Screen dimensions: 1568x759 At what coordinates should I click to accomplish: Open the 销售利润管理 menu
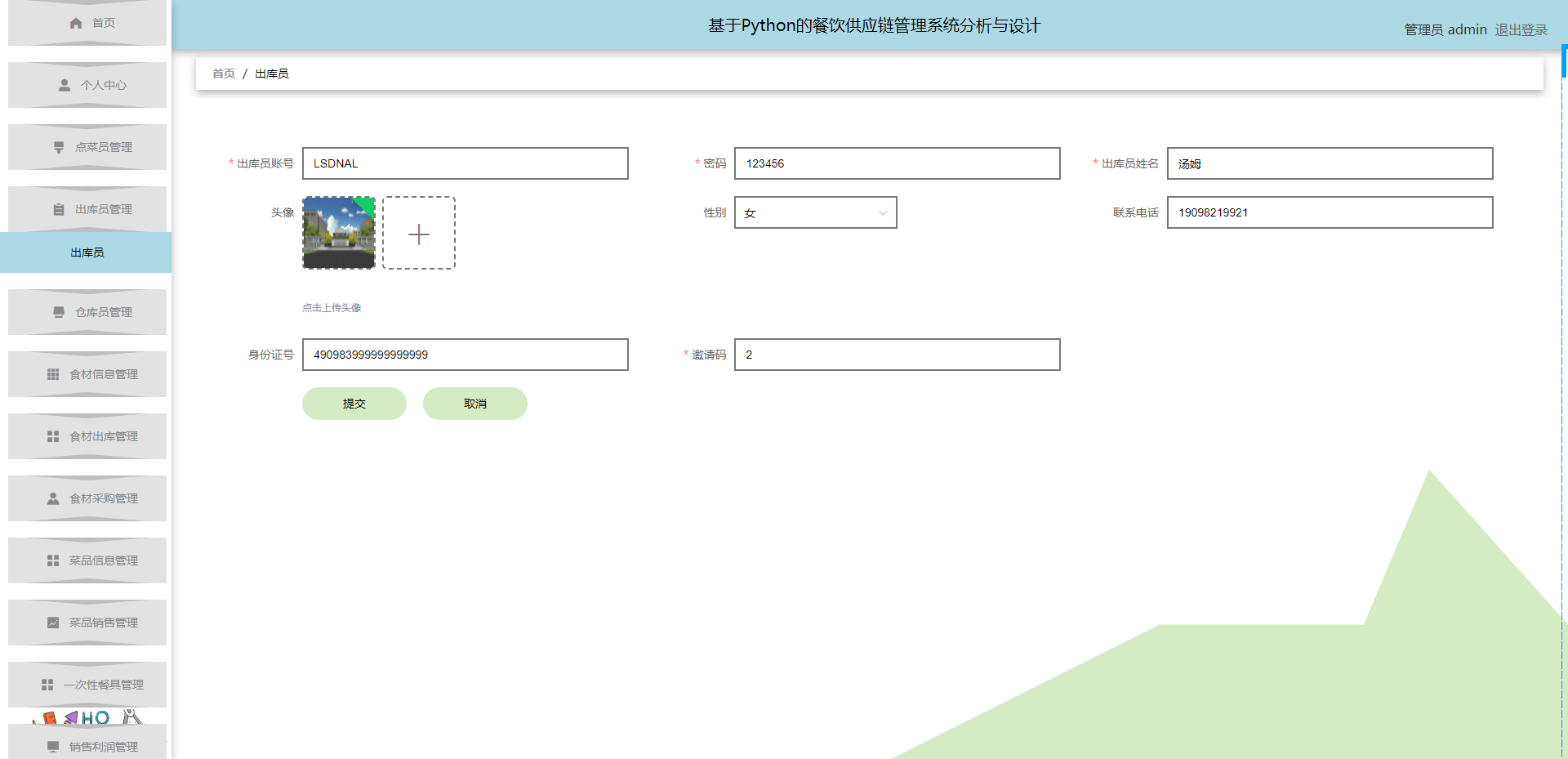pyautogui.click(x=87, y=743)
